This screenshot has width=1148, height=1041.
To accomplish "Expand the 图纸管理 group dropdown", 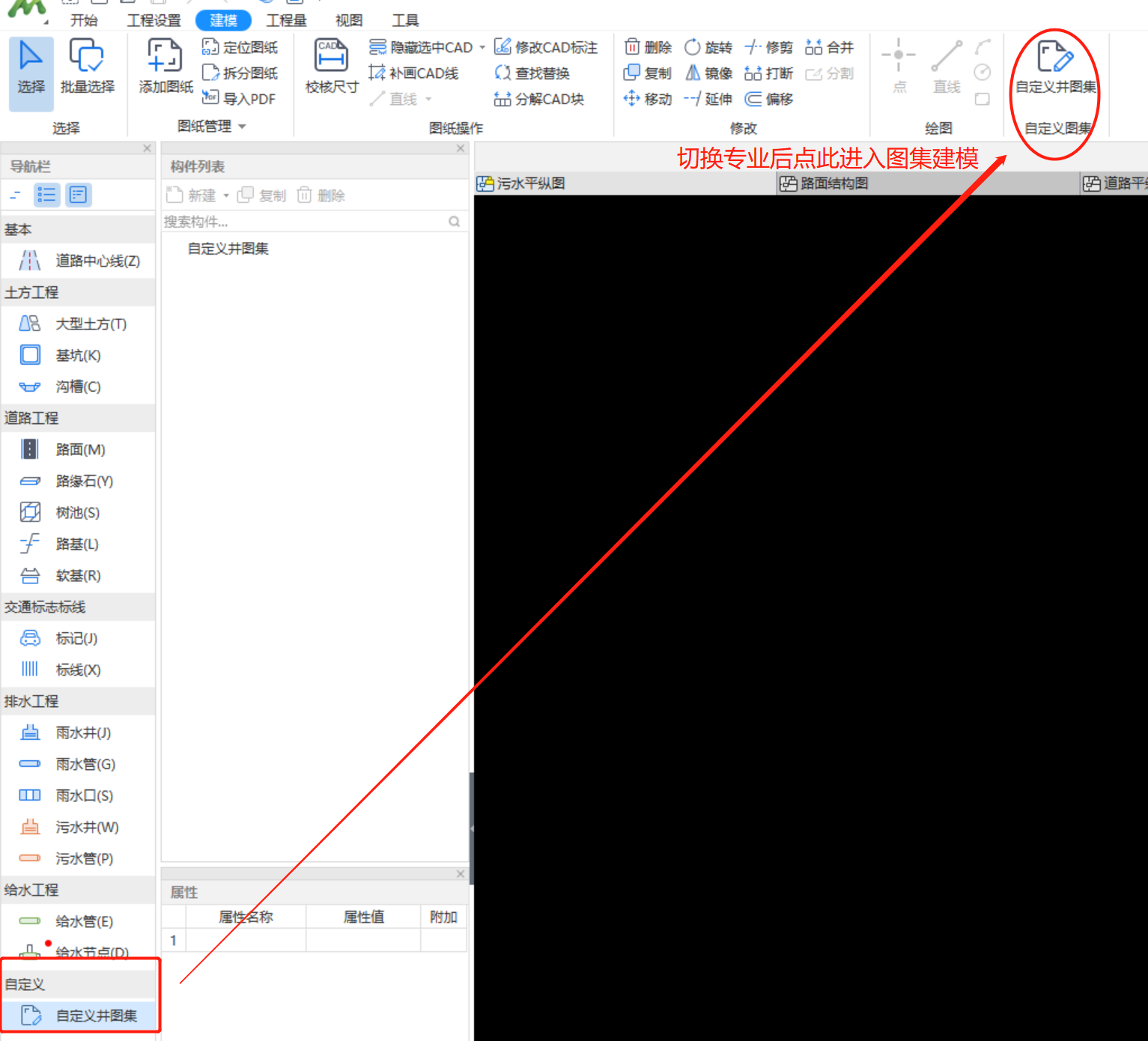I will pos(242,127).
